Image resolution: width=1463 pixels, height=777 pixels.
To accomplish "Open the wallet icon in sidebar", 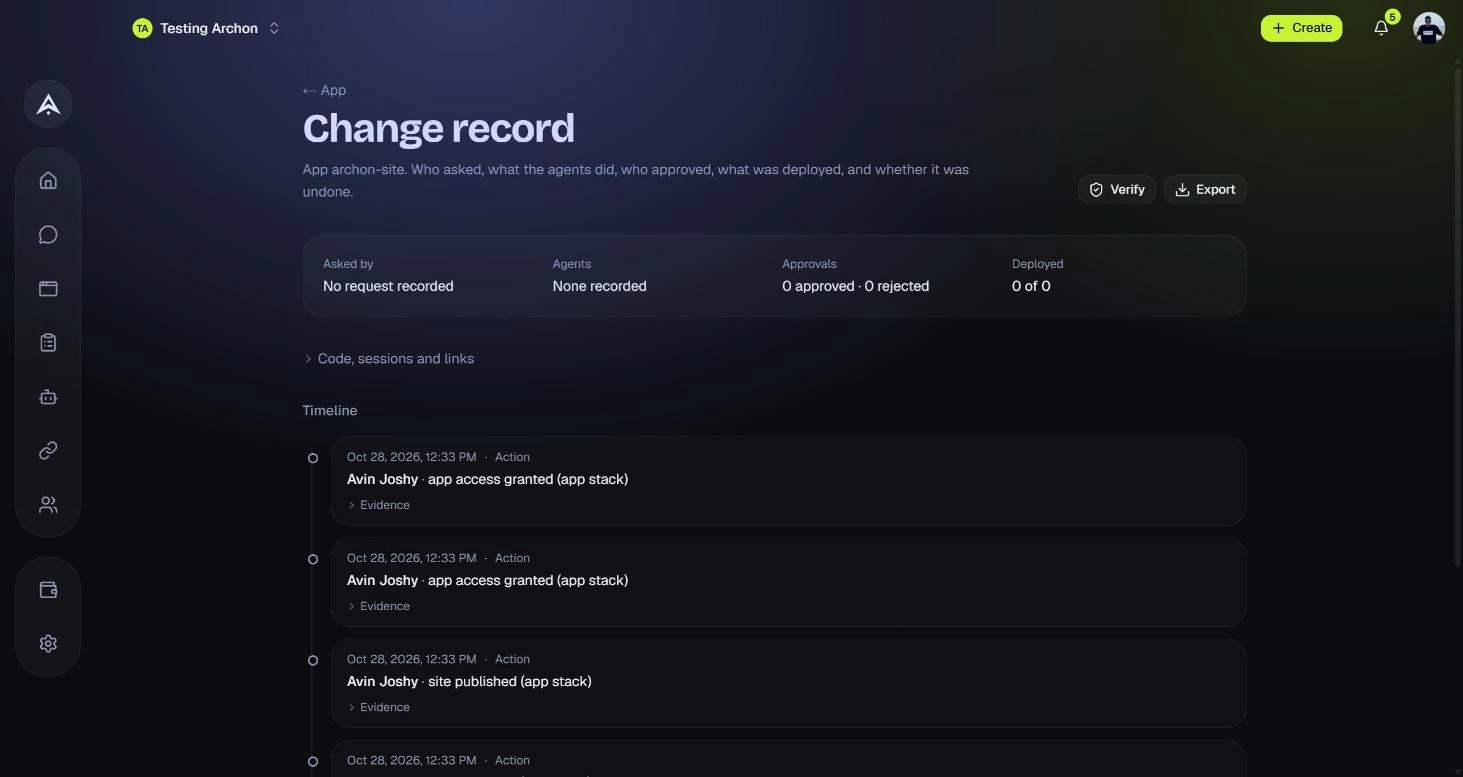I will (x=48, y=590).
